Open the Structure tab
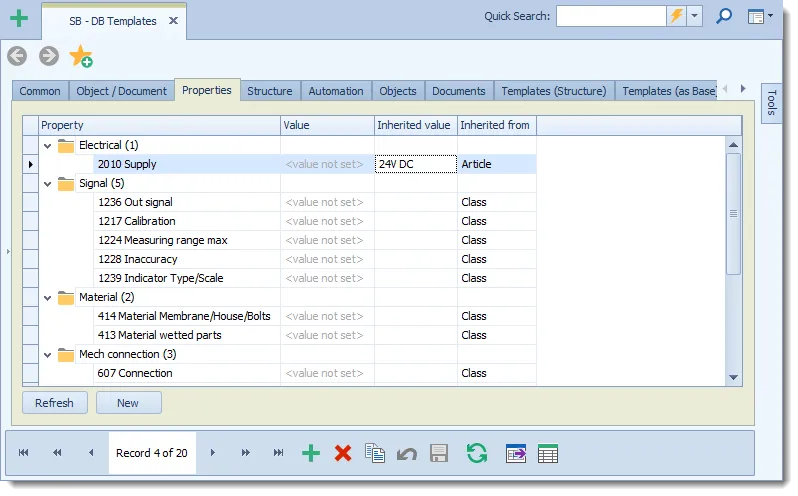798x496 pixels. coord(270,91)
